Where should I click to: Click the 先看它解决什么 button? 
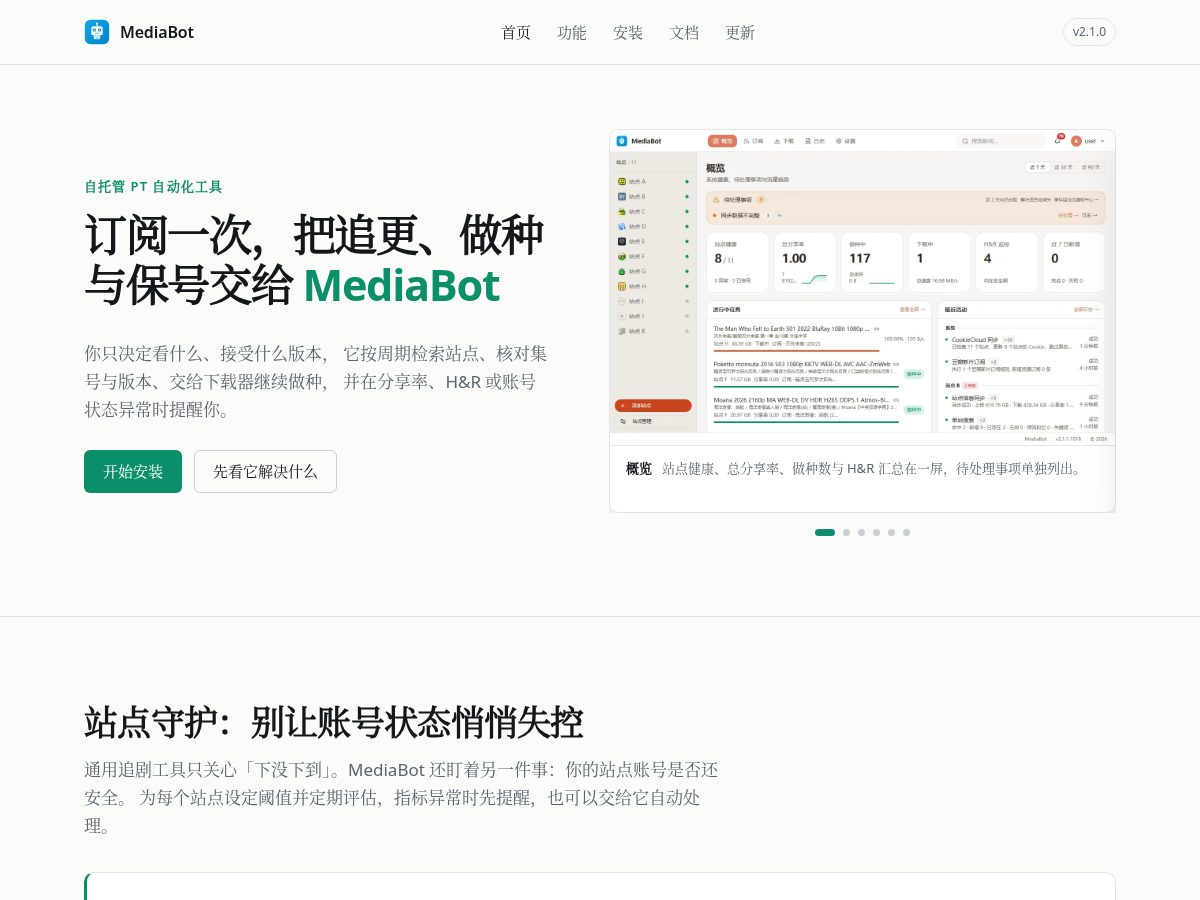click(265, 471)
